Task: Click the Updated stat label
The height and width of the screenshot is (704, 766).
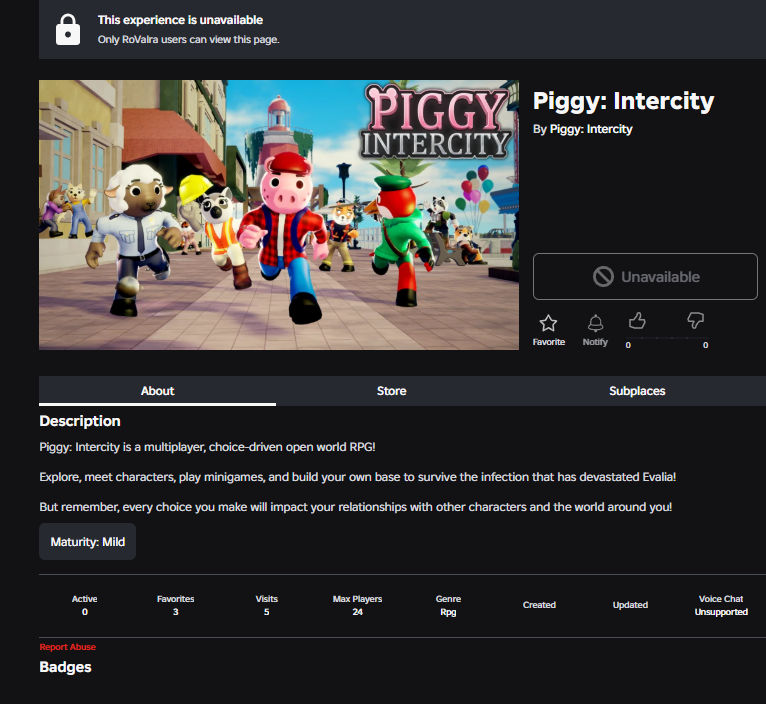Action: tap(630, 605)
